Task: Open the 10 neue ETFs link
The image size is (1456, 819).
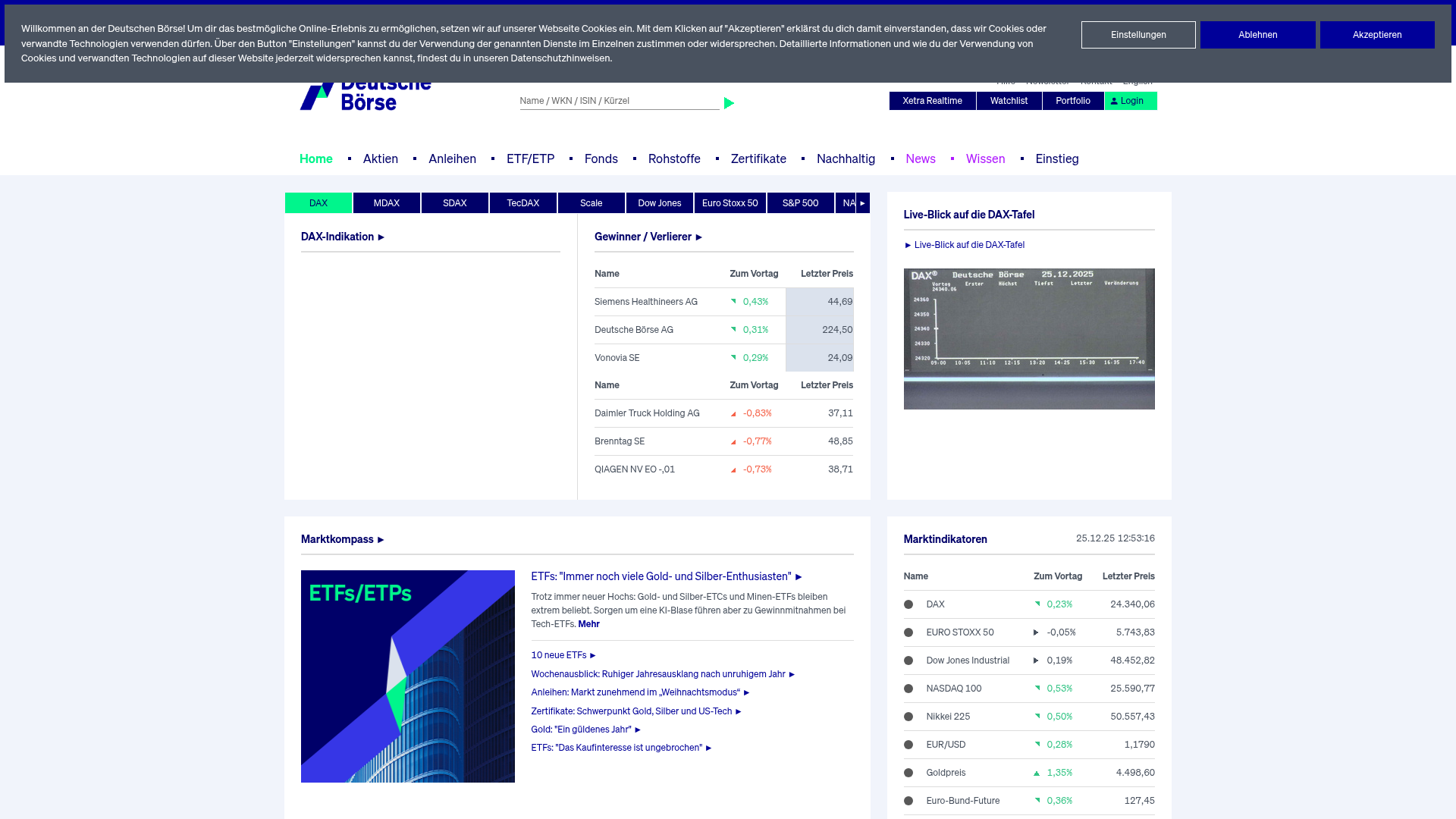Action: point(563,655)
